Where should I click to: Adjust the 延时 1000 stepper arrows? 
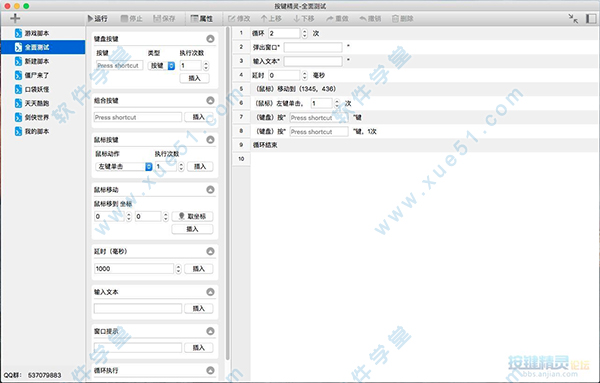tap(178, 269)
